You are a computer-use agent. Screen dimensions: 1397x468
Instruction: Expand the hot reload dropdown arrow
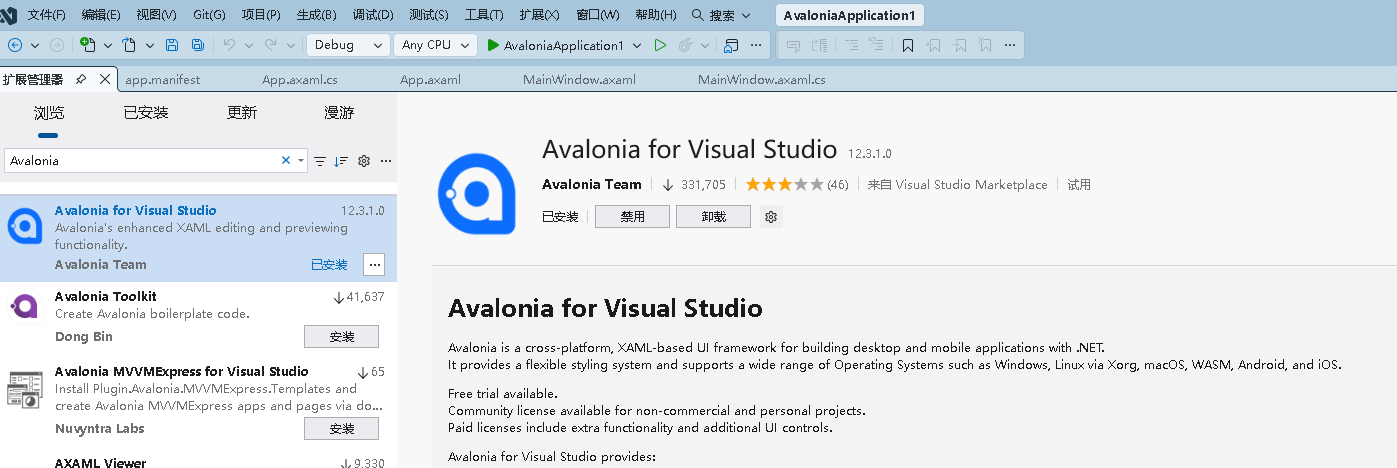(x=705, y=45)
